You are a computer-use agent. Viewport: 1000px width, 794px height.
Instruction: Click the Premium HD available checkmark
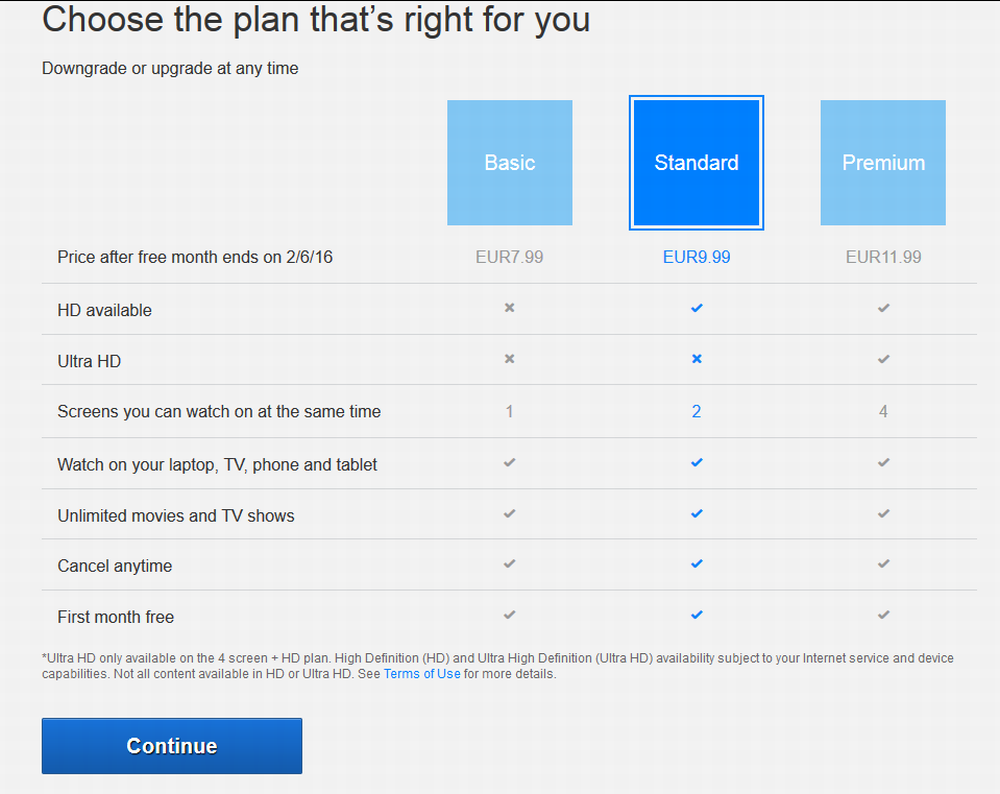point(883,308)
